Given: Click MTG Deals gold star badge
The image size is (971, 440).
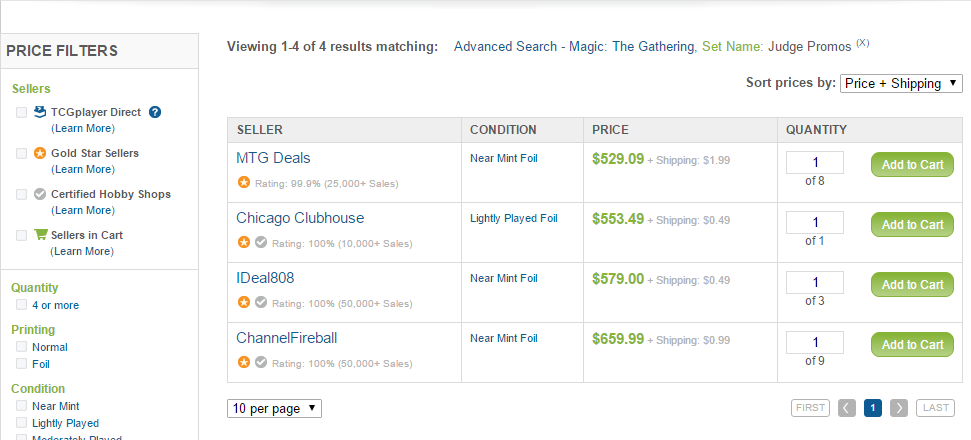Looking at the screenshot, I should point(244,183).
